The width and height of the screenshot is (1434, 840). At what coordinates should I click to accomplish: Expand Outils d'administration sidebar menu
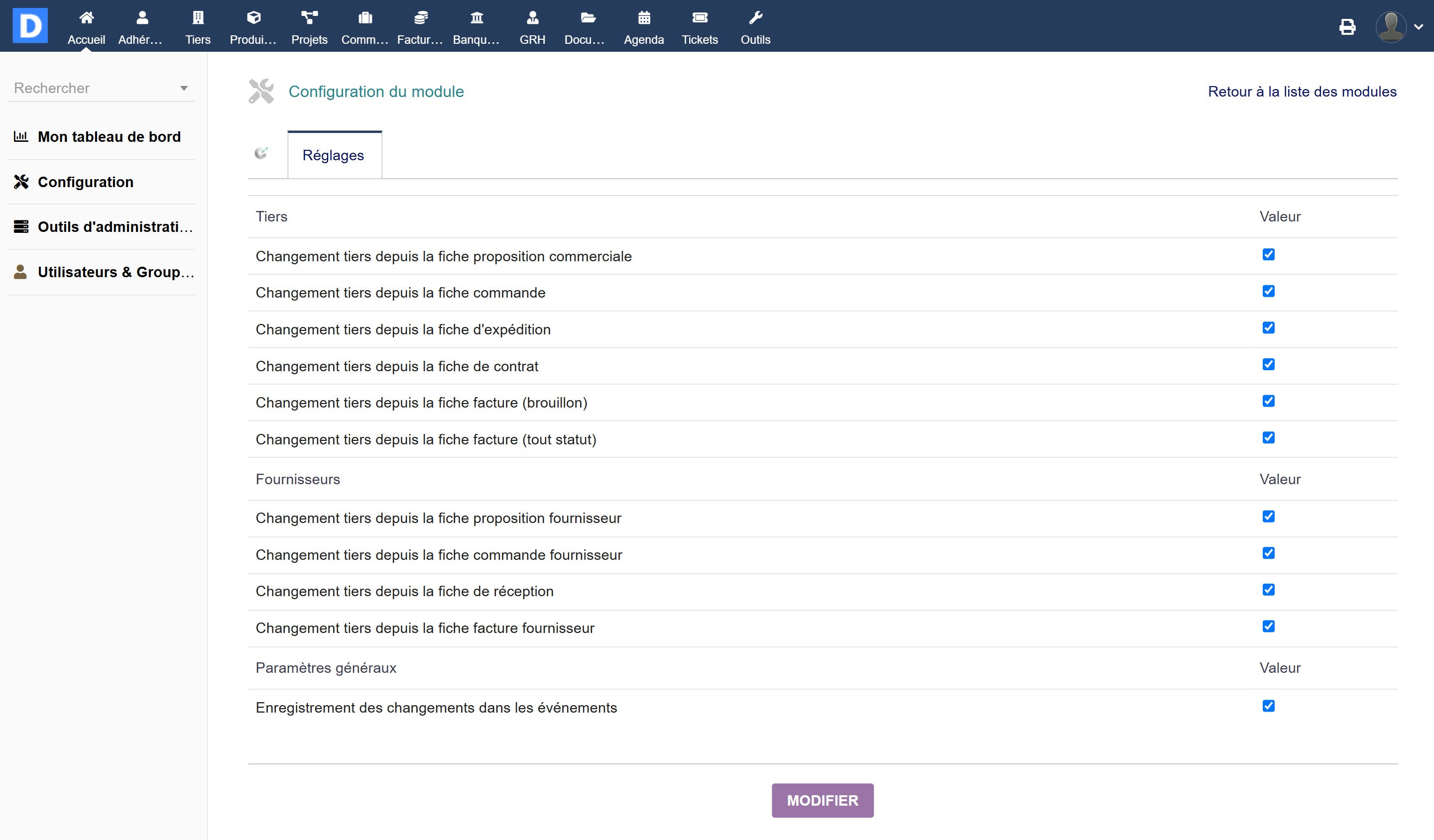pos(115,227)
